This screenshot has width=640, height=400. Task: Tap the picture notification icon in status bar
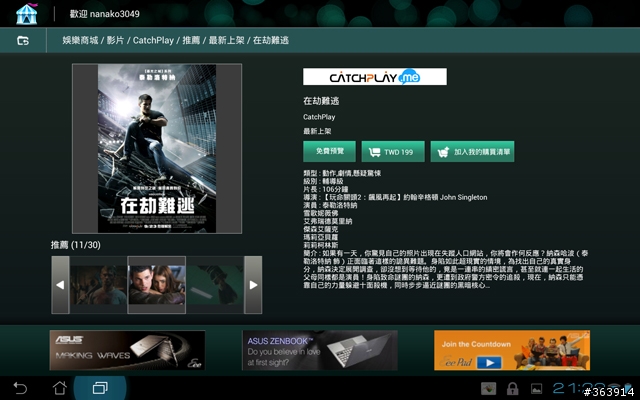536,389
